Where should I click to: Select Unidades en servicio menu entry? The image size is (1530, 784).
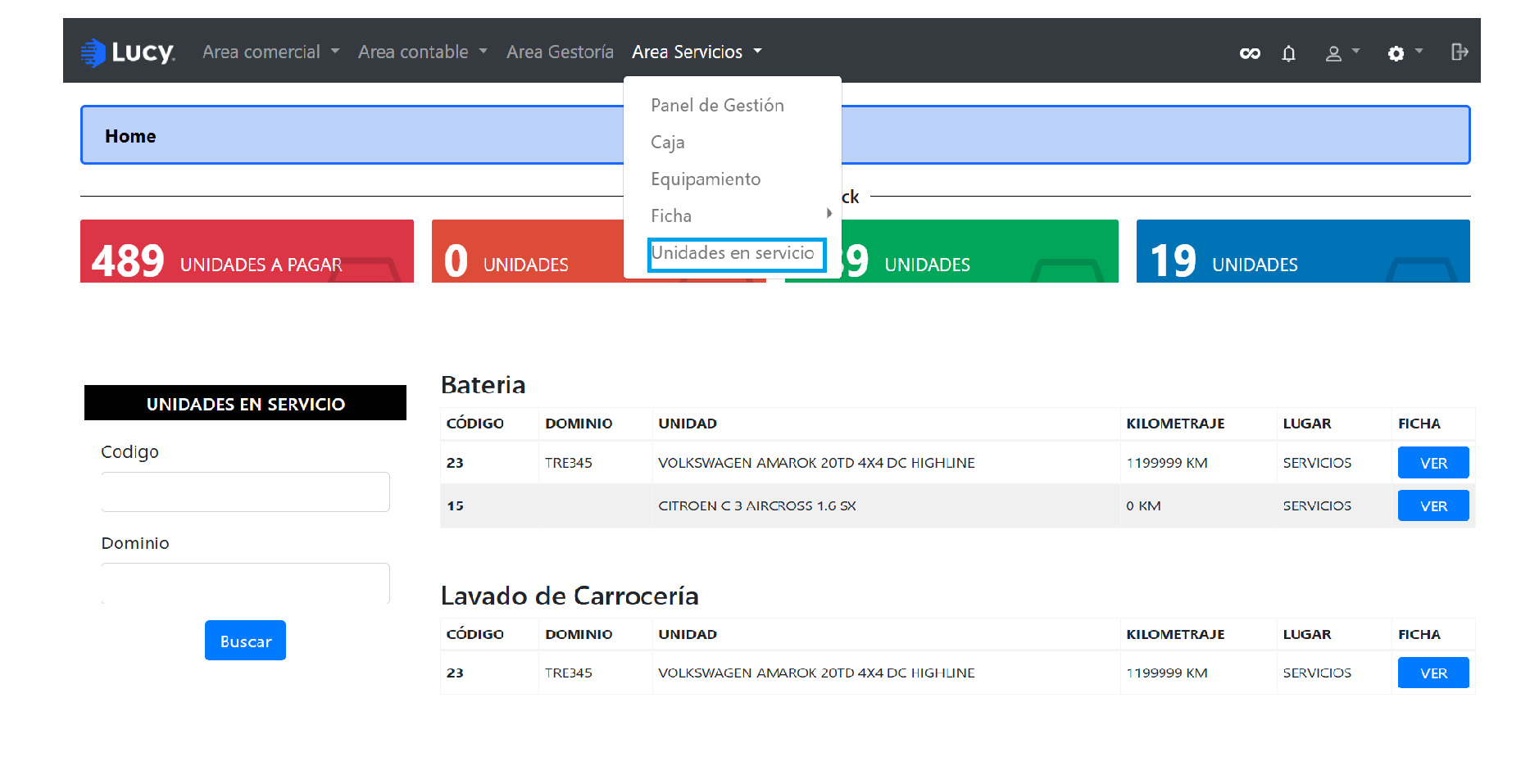coord(733,253)
